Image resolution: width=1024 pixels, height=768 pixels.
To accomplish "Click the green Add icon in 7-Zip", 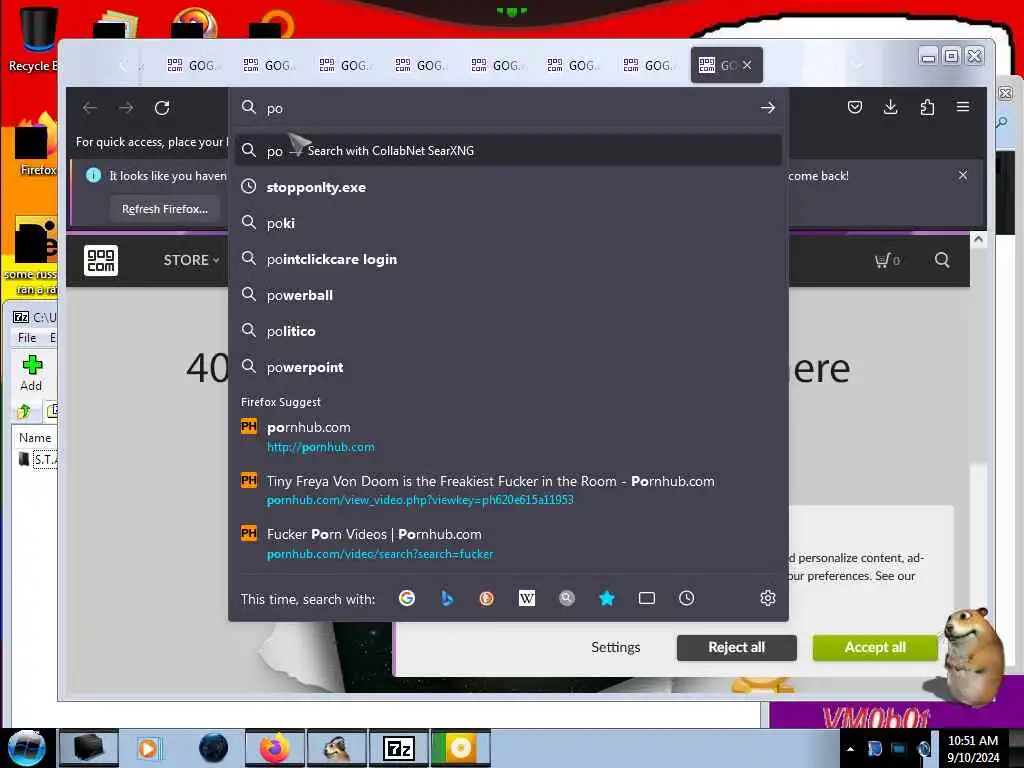I will pyautogui.click(x=31, y=373).
